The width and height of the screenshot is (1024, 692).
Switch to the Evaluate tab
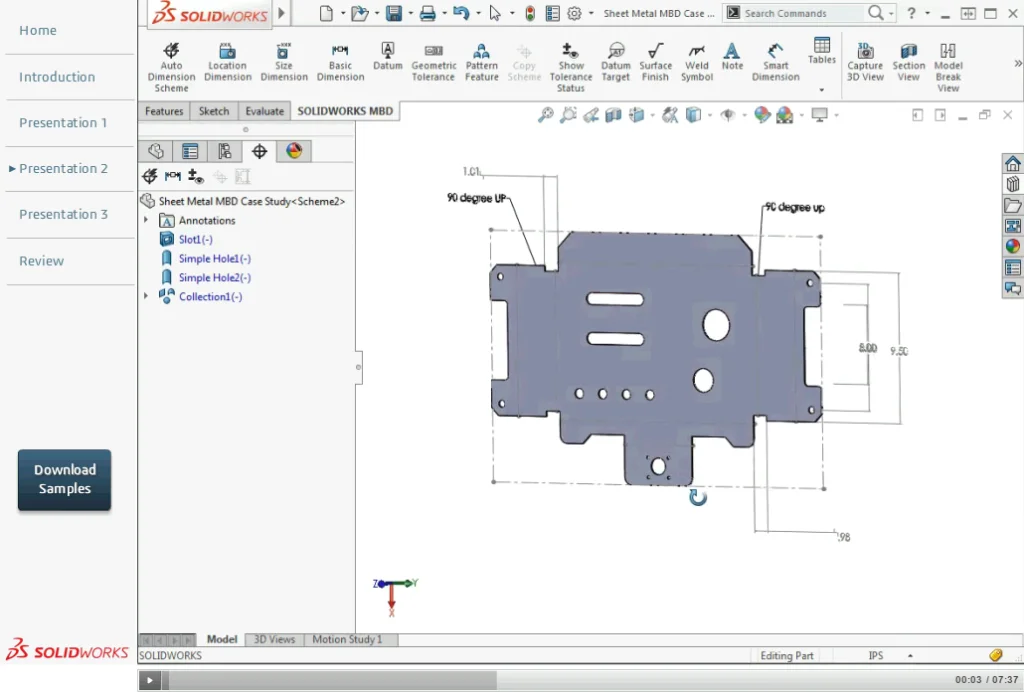[264, 111]
